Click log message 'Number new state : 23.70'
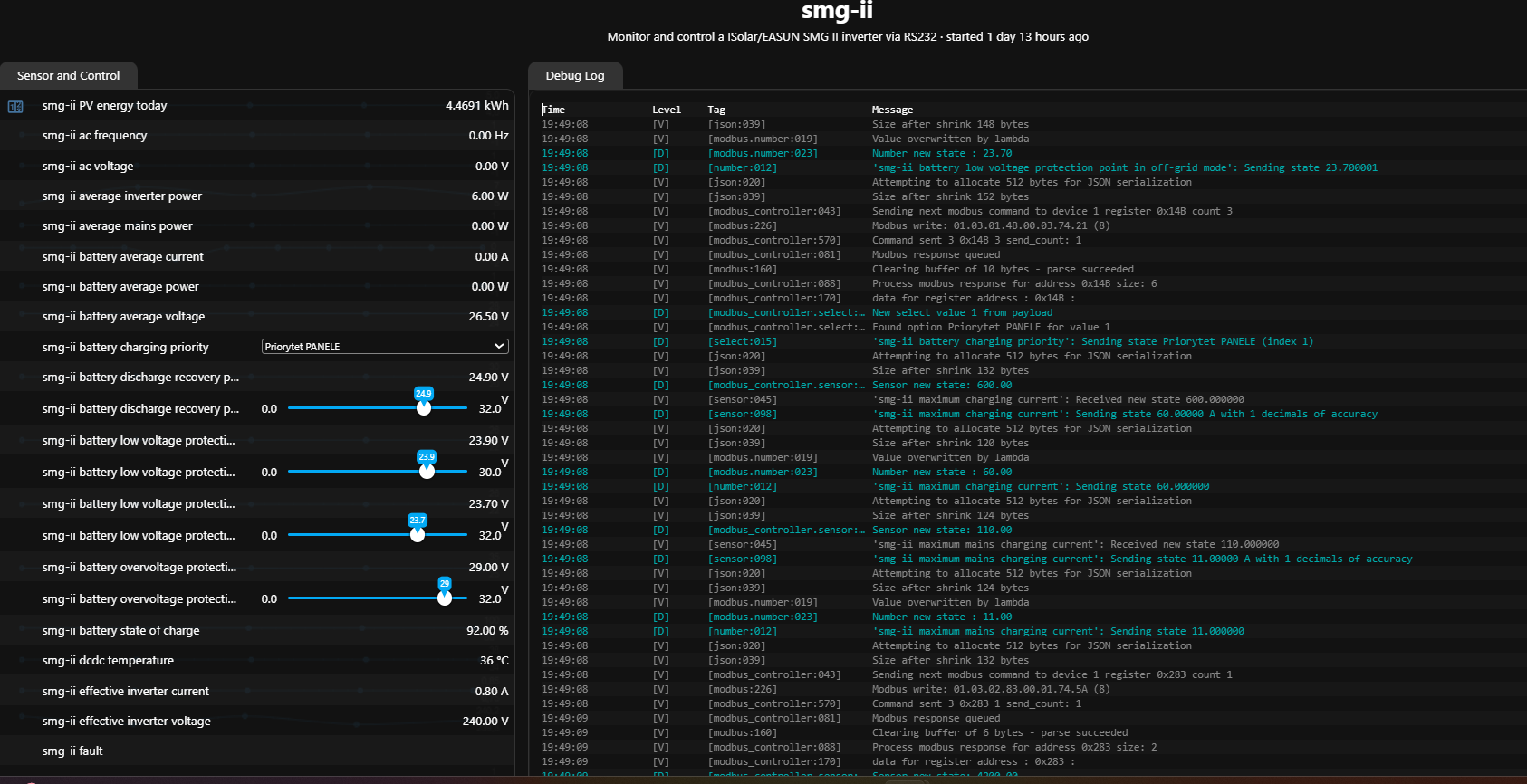Screen dimensions: 1527x784 (942, 154)
